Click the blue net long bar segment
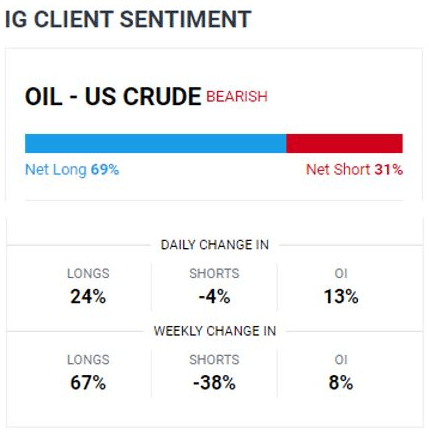Image resolution: width=429 pixels, height=435 pixels. coord(155,143)
